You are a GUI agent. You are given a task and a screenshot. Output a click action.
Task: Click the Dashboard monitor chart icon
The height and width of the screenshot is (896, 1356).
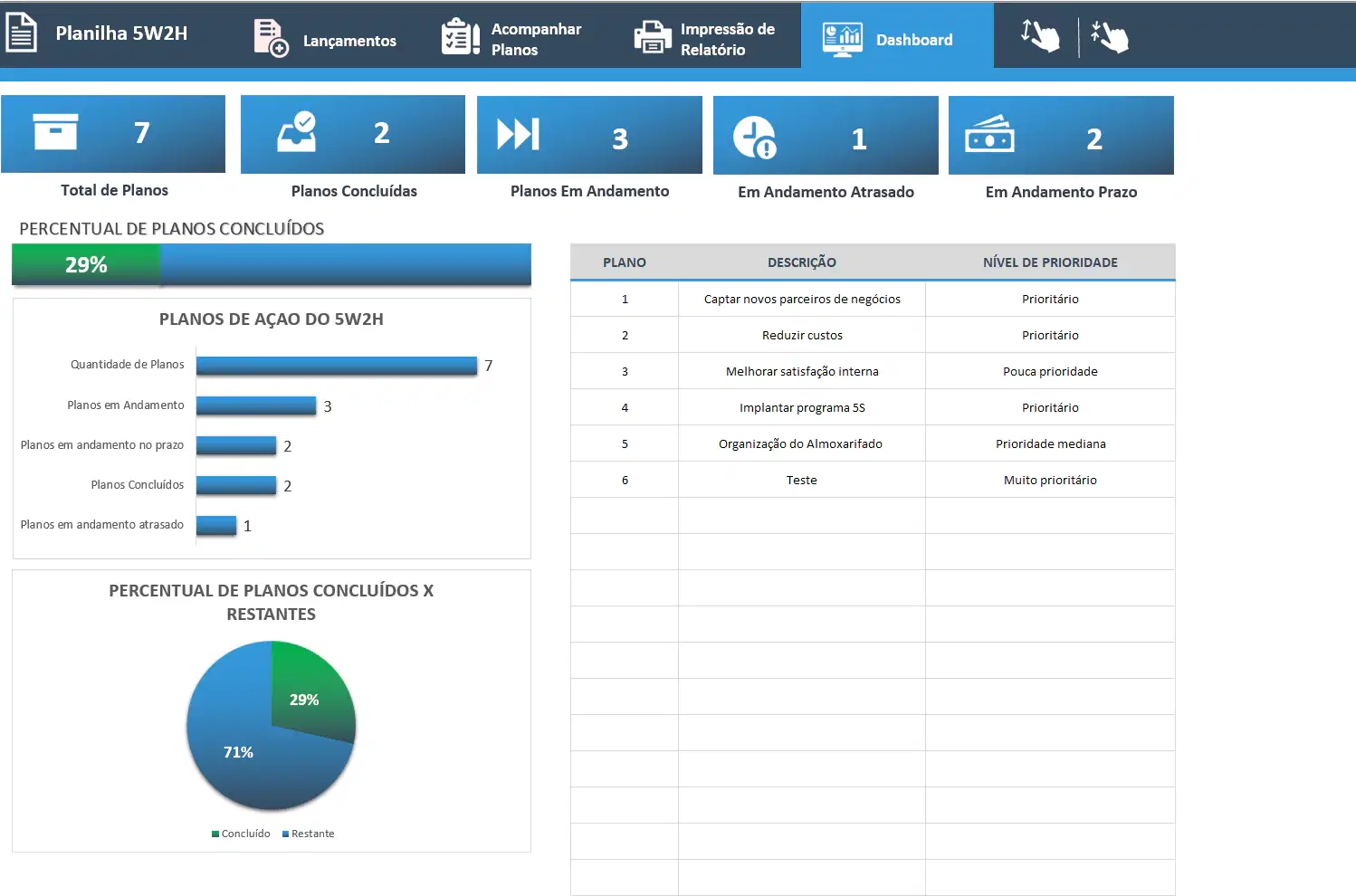[x=842, y=39]
